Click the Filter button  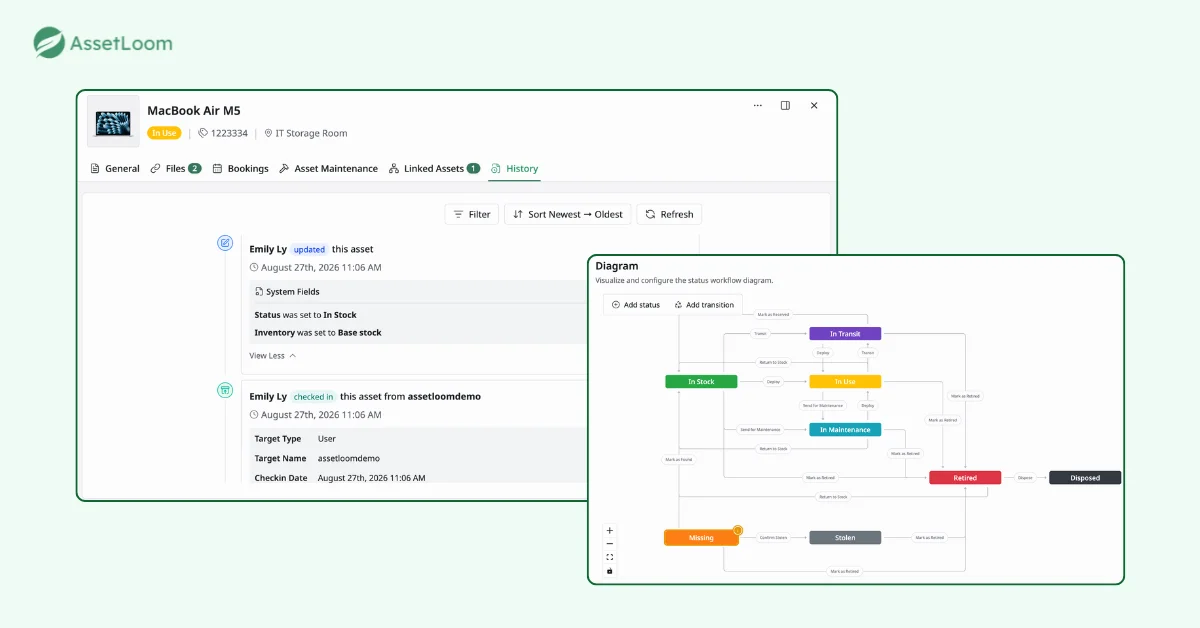471,214
